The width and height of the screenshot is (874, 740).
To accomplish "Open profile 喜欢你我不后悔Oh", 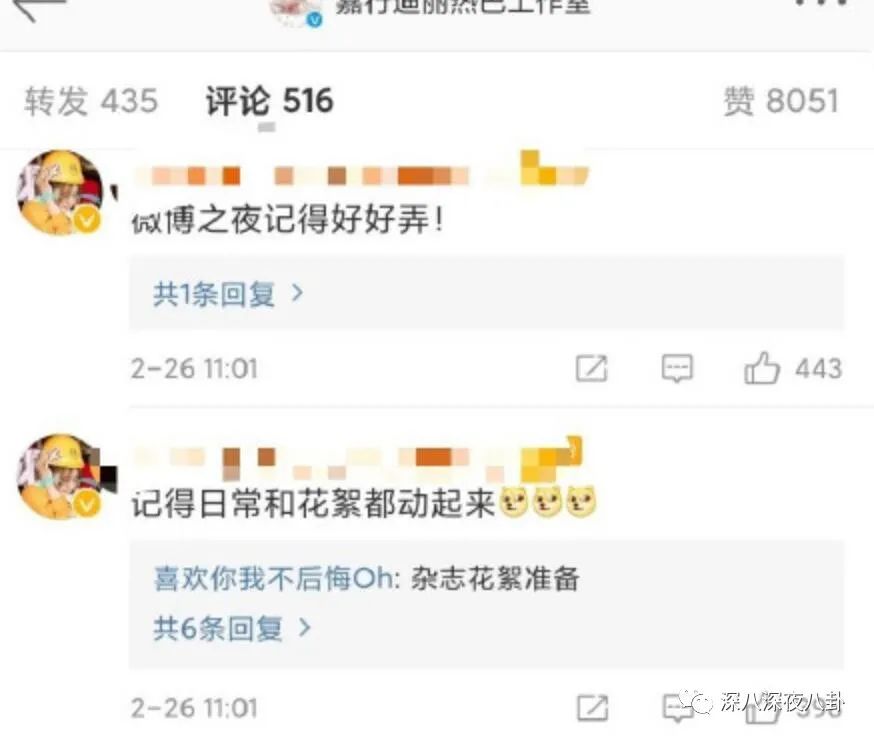I will tap(274, 578).
